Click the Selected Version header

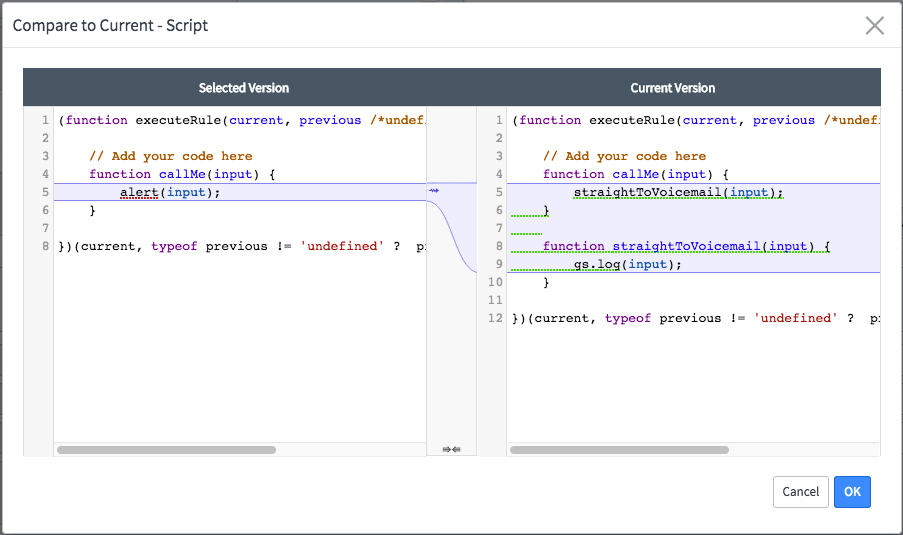(x=244, y=88)
